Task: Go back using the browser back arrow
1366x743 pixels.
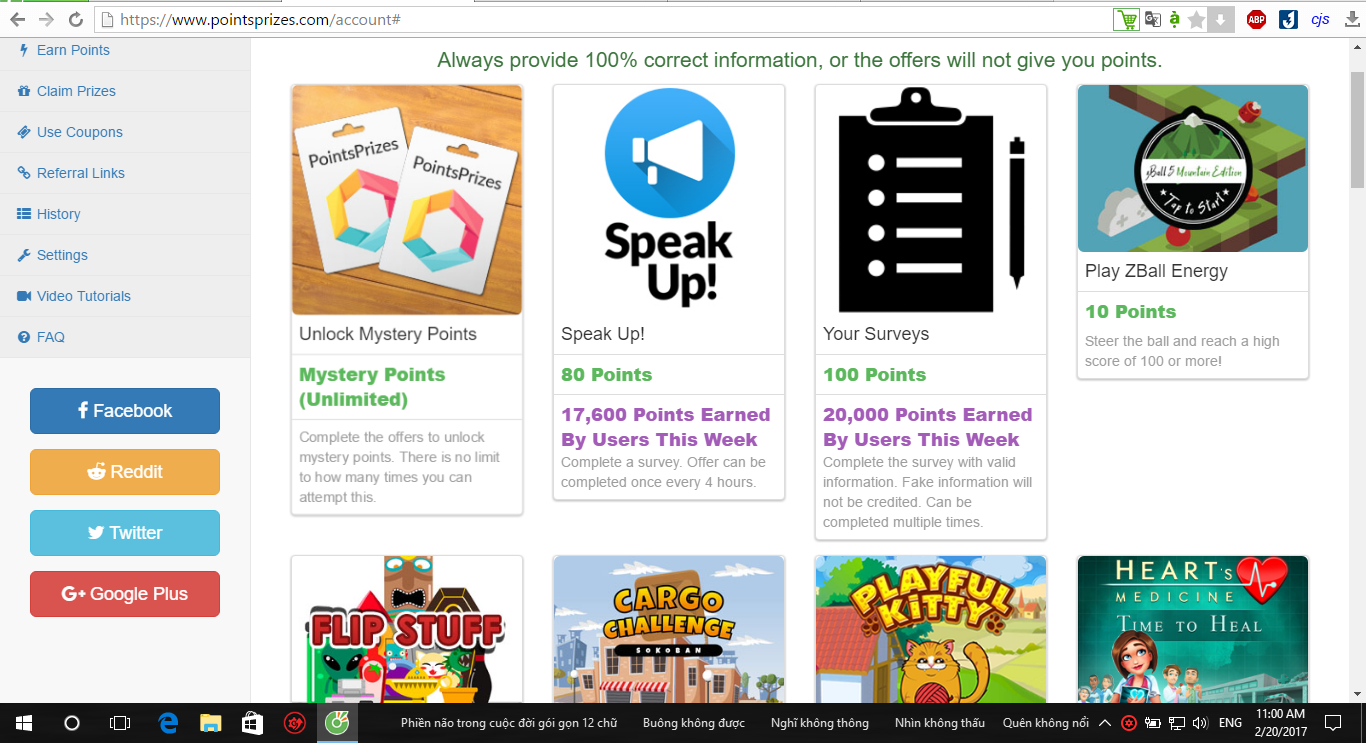Action: tap(17, 19)
